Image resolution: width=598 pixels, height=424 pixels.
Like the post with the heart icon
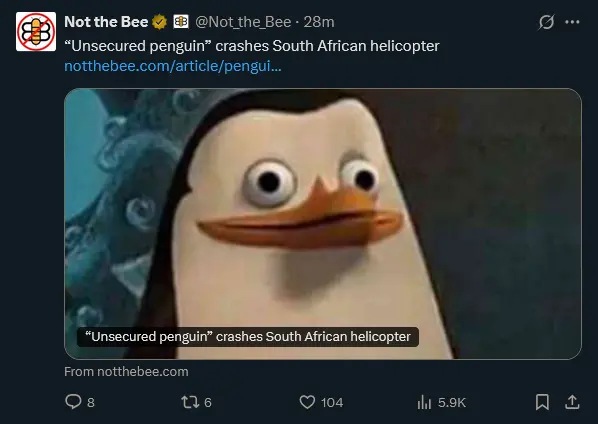(x=307, y=402)
